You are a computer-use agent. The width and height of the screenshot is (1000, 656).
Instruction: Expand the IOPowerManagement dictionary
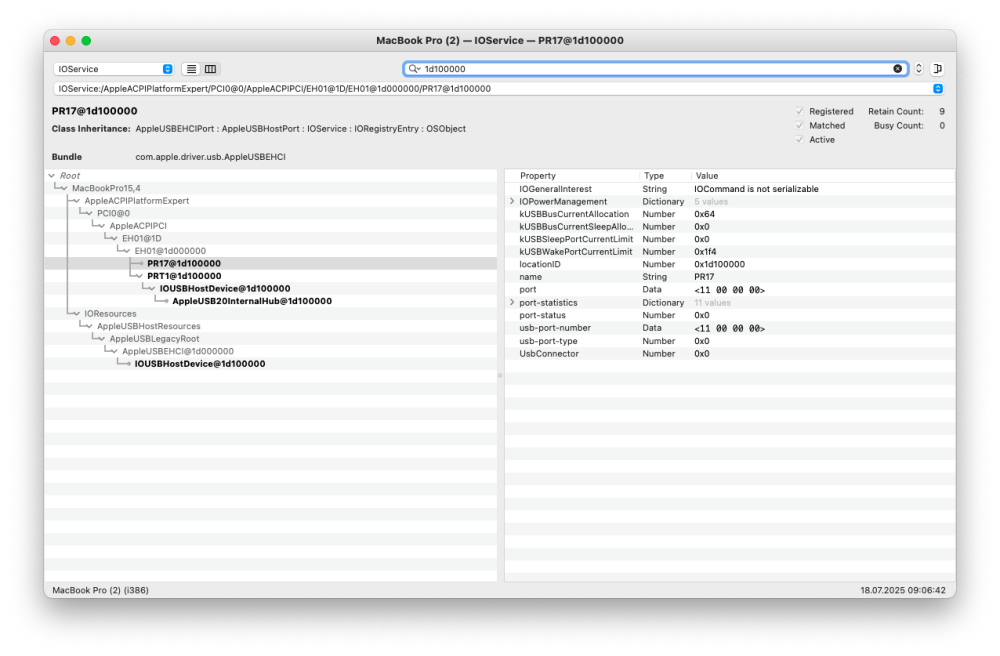512,201
